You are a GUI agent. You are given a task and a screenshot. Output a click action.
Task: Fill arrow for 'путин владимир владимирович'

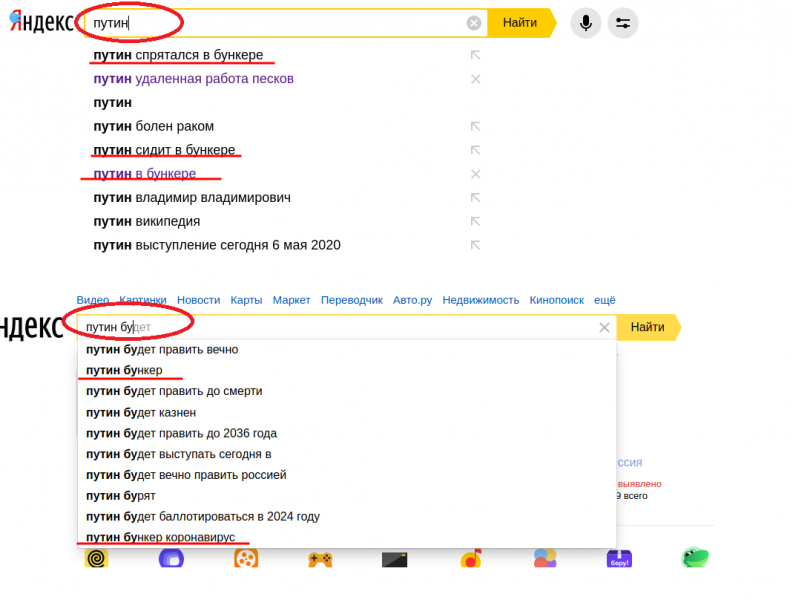coord(475,198)
